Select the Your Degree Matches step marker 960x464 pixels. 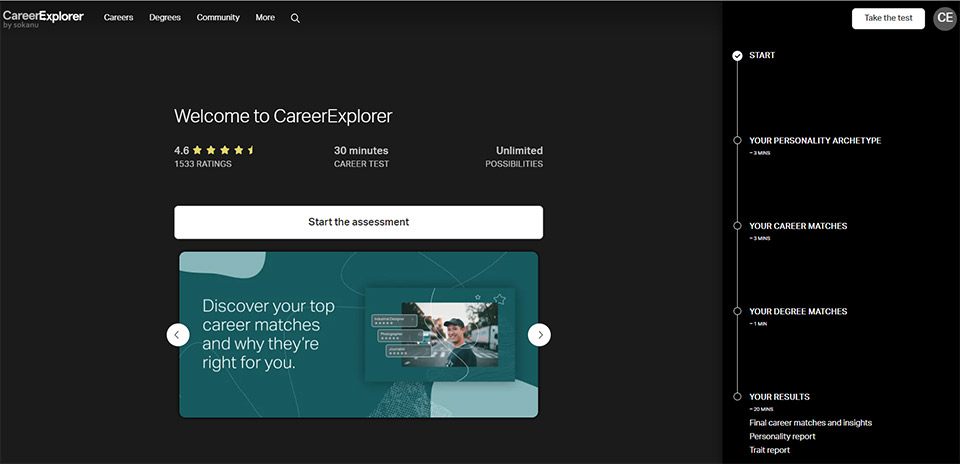[x=737, y=311]
